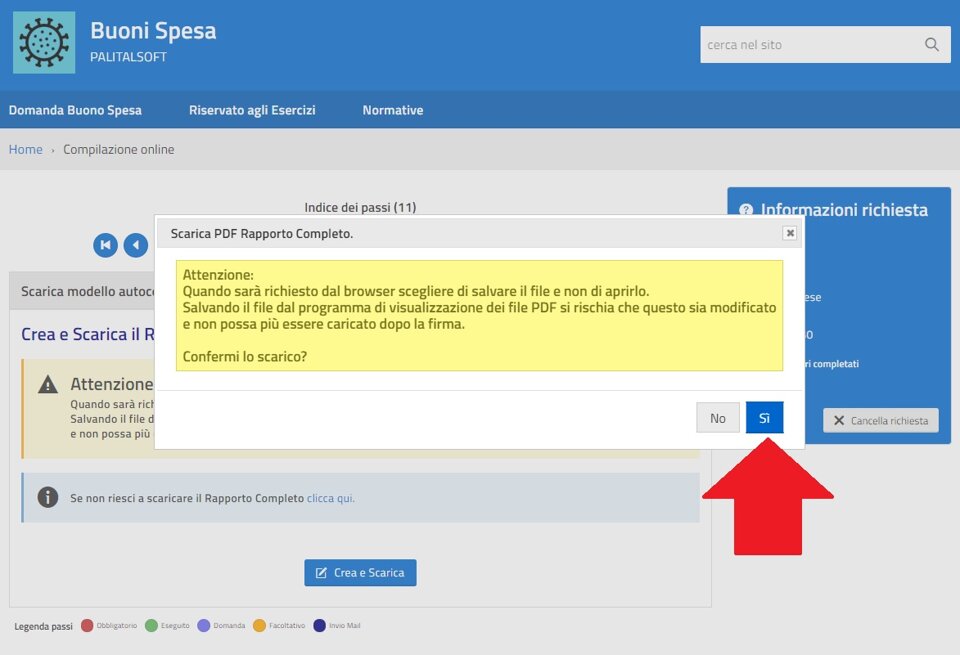Close the Scarica PDF dialog with X
Screen dimensions: 960x655
(789, 233)
